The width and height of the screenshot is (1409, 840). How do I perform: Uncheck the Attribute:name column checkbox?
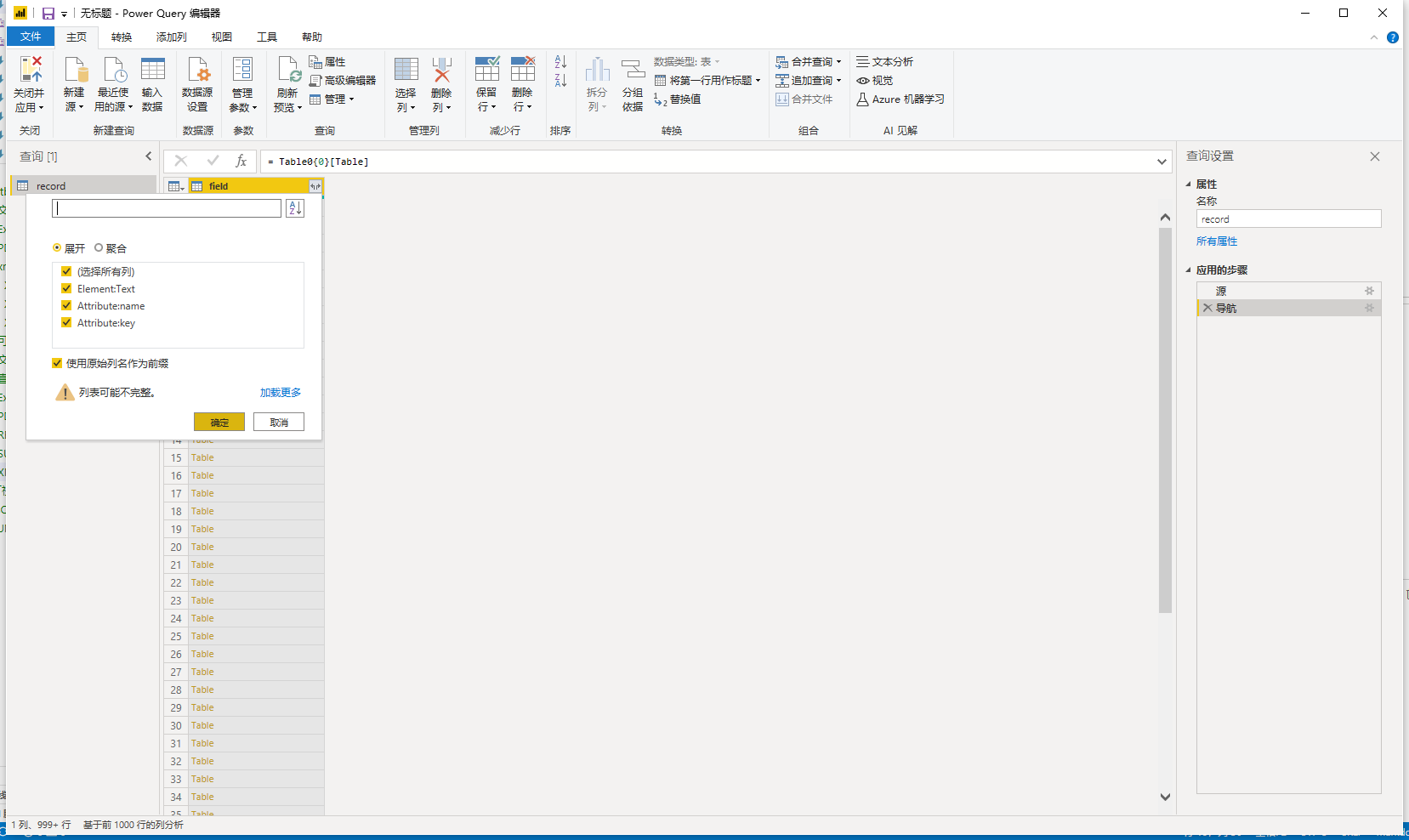point(66,306)
